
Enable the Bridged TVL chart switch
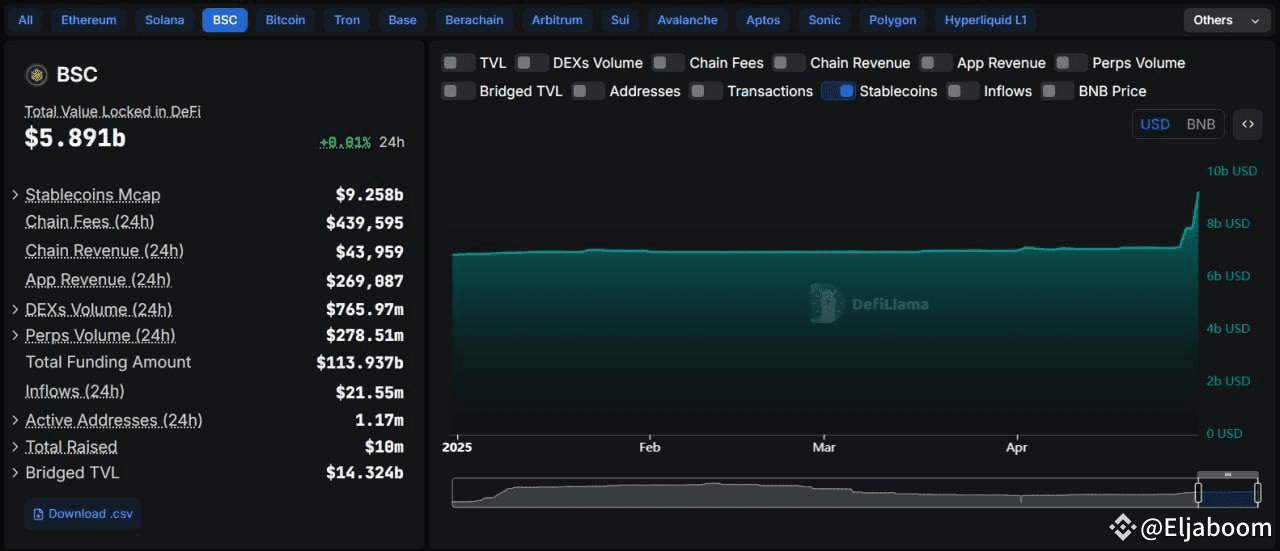pyautogui.click(x=458, y=91)
